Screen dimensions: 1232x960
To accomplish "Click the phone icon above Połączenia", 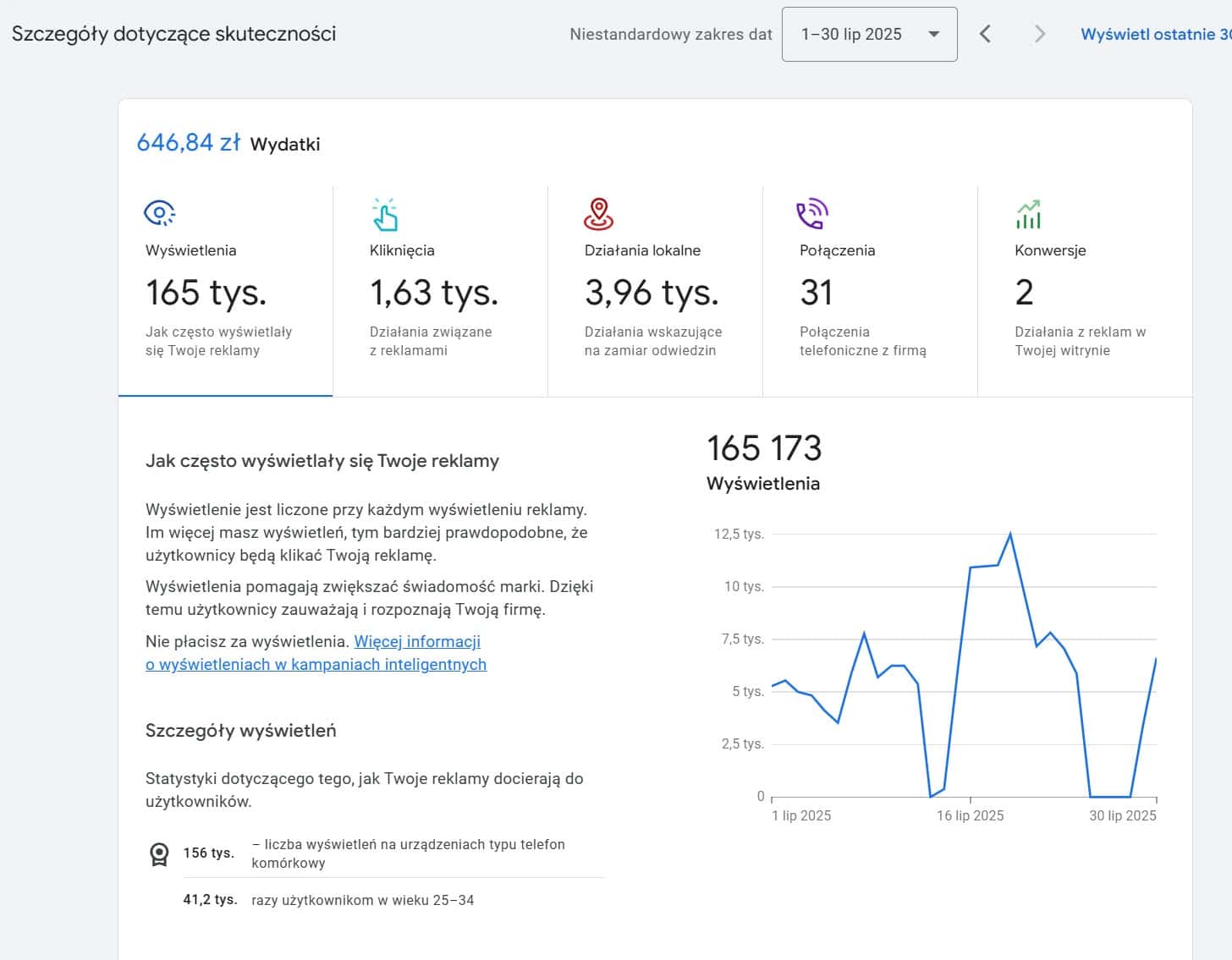I will coord(812,214).
